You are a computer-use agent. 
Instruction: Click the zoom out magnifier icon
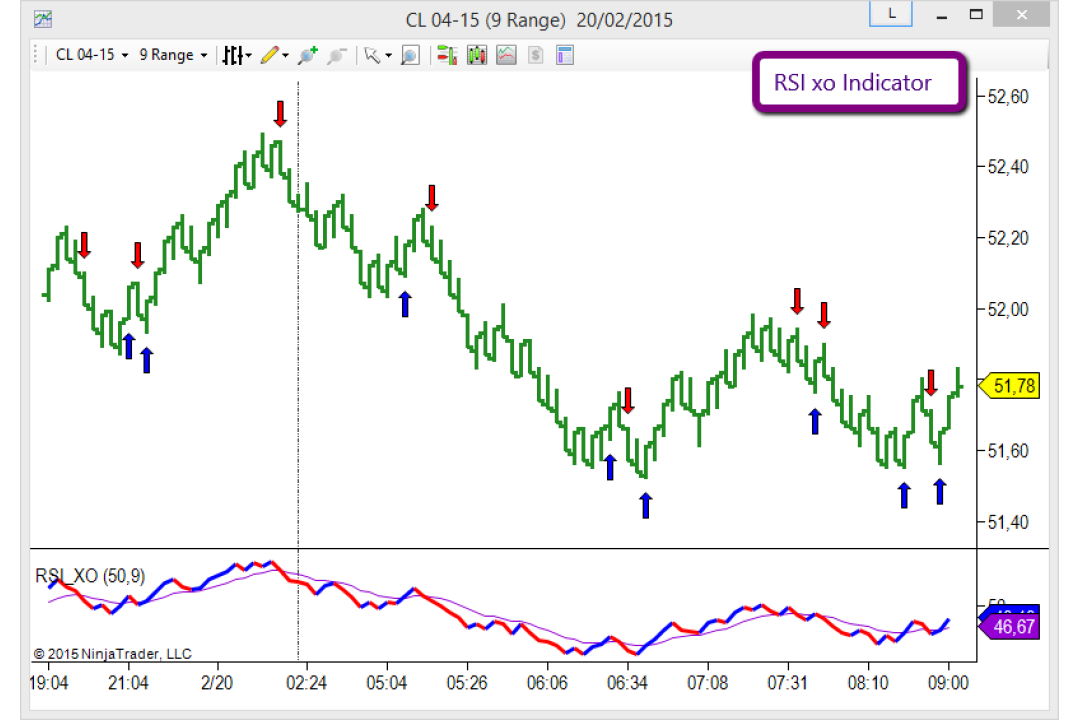click(x=336, y=55)
